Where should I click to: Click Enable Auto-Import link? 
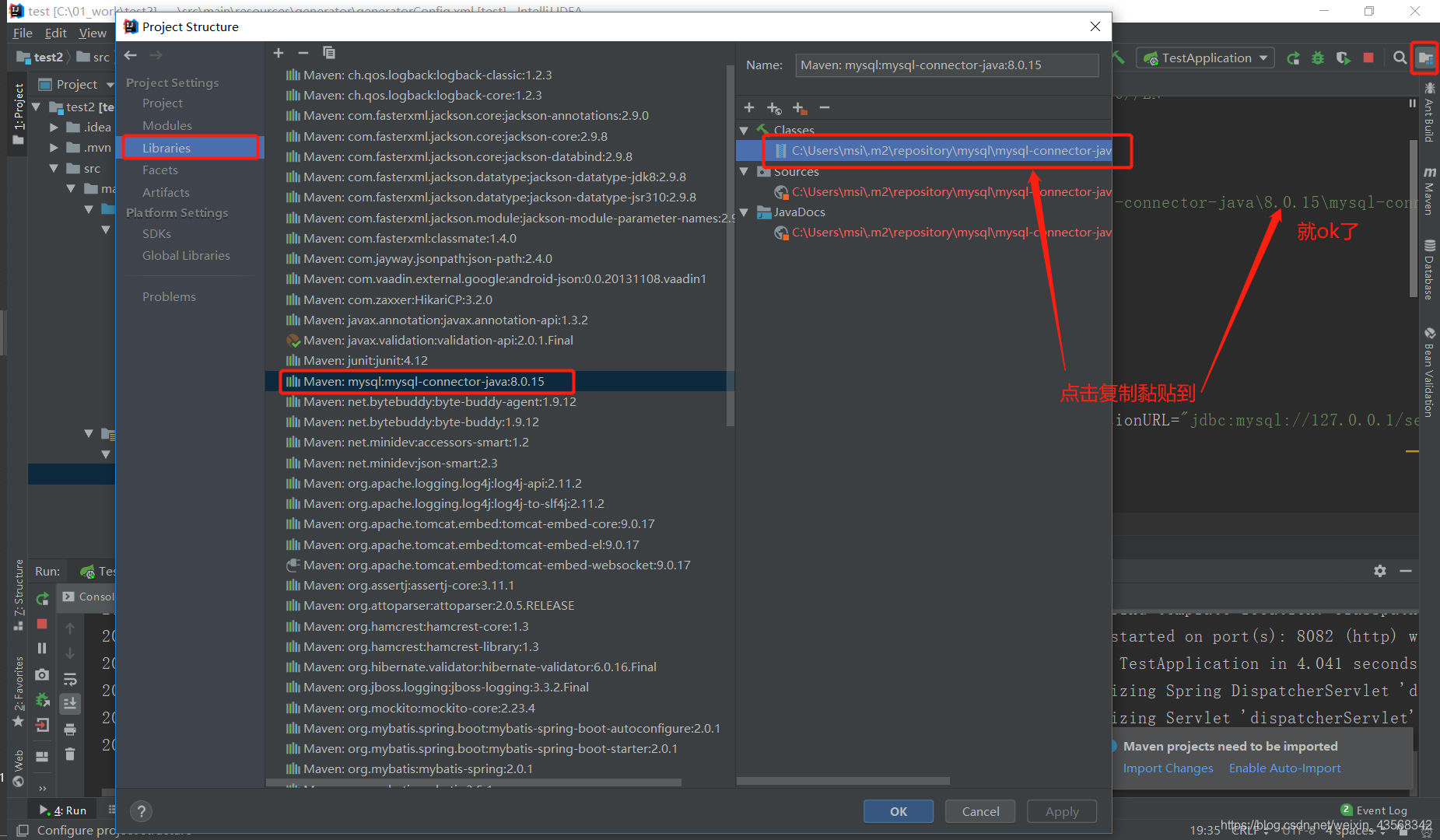[x=1284, y=768]
